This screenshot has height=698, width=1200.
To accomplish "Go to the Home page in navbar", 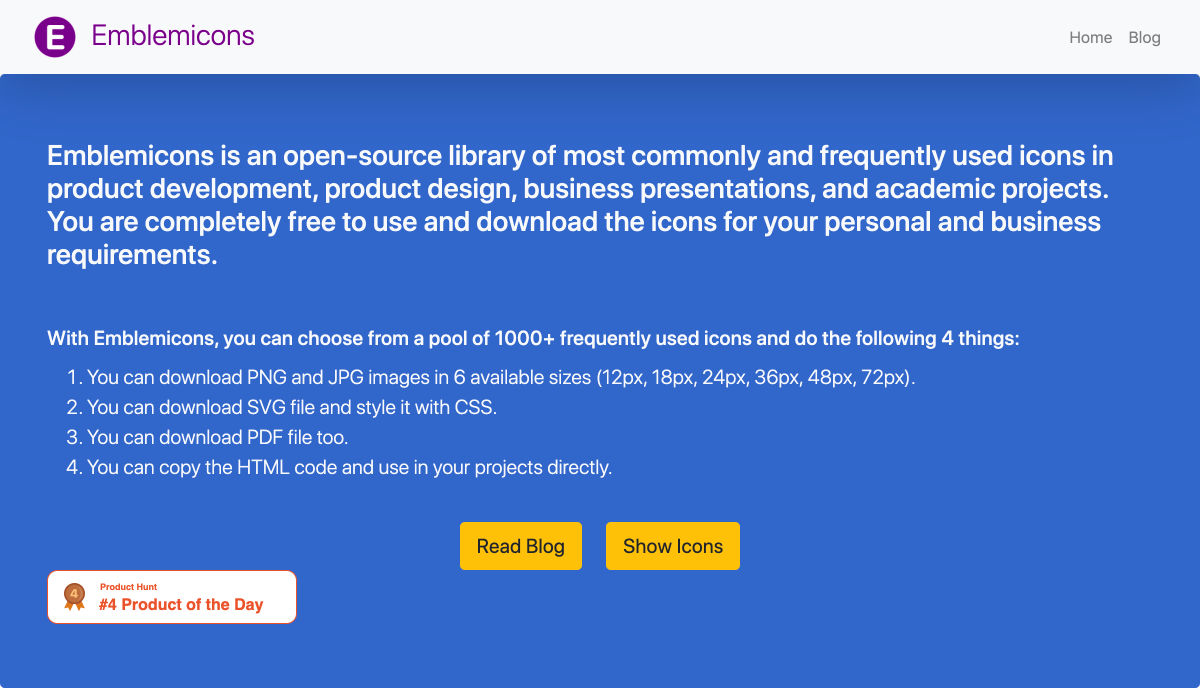I will [1090, 37].
